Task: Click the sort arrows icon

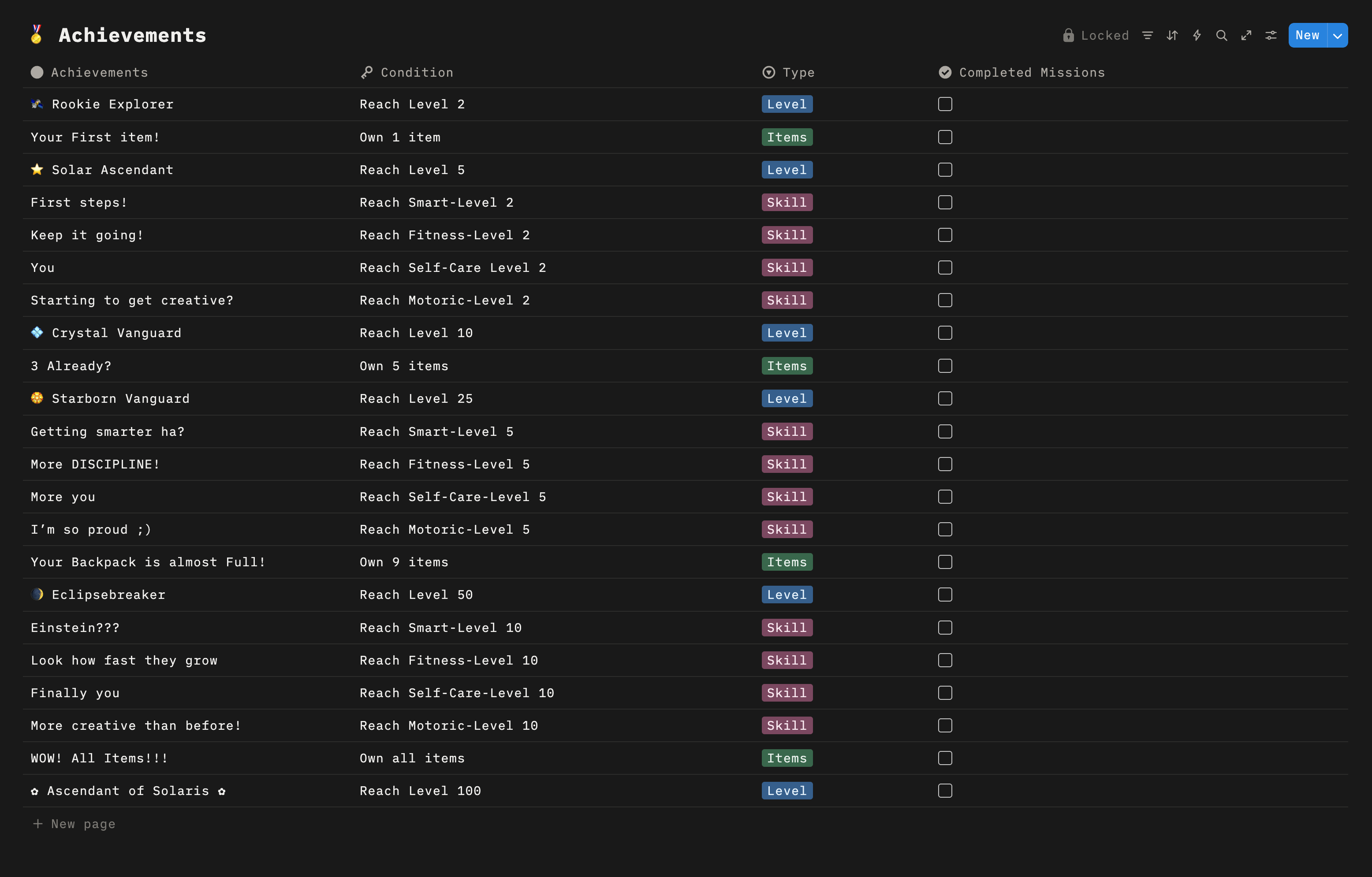Action: (1172, 35)
